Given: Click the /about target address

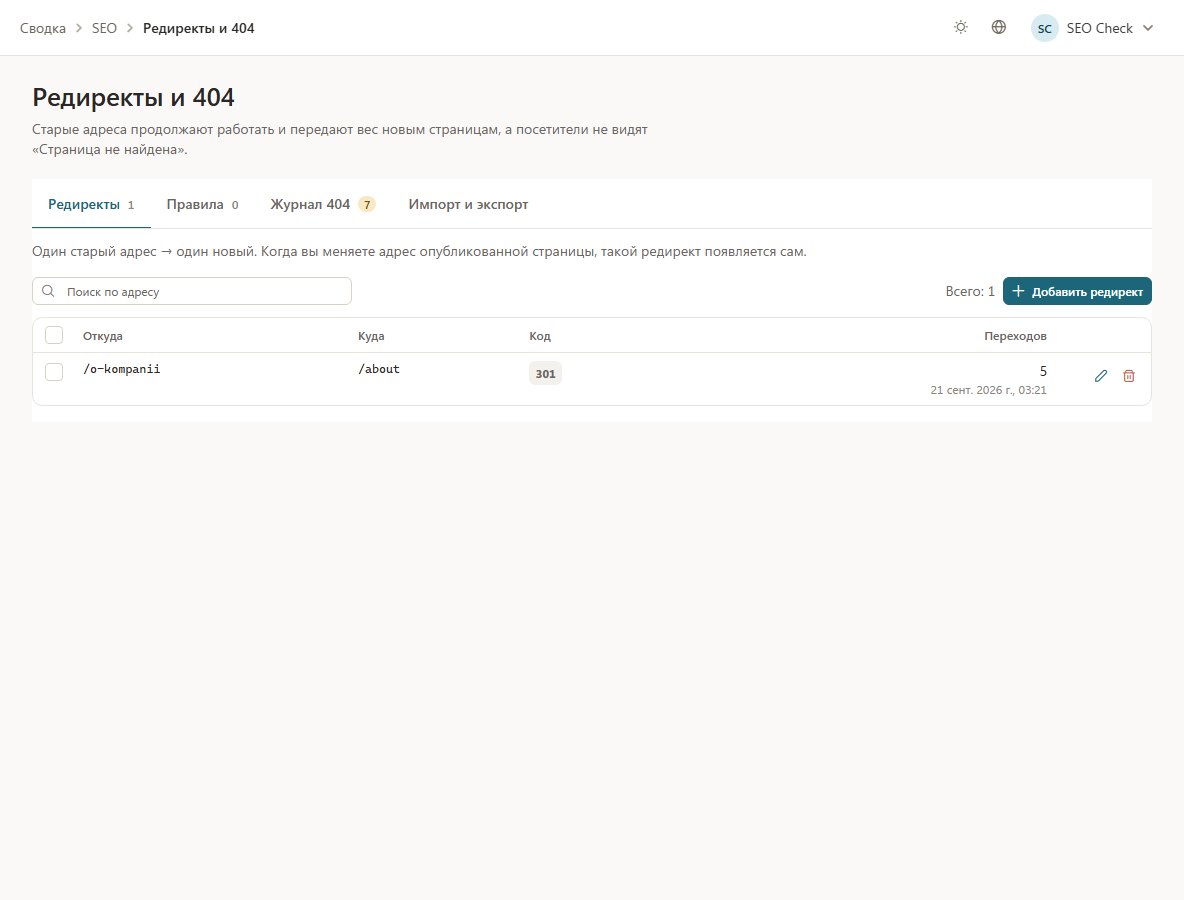Looking at the screenshot, I should click(x=379, y=369).
